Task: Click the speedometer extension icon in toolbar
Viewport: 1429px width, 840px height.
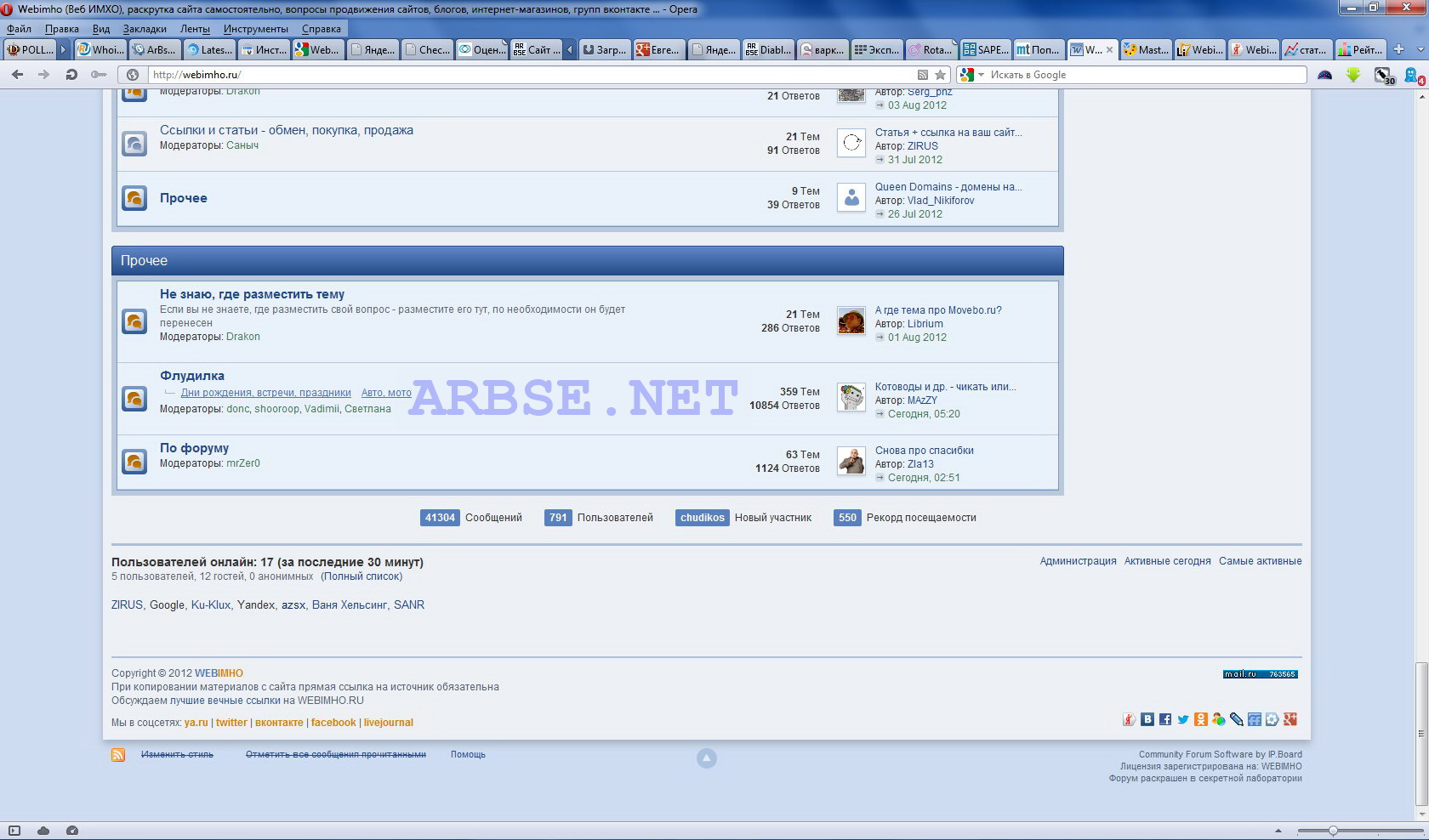Action: [x=1324, y=75]
